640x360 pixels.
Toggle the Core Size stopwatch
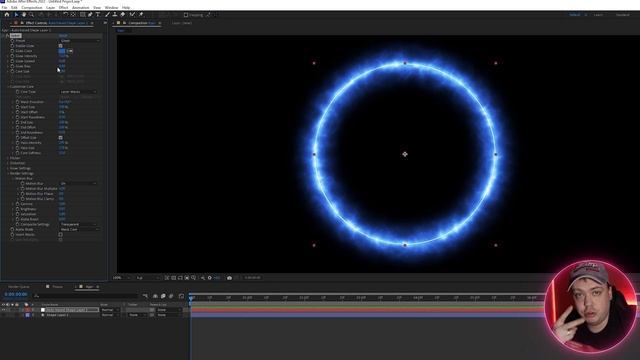pyautogui.click(x=12, y=71)
